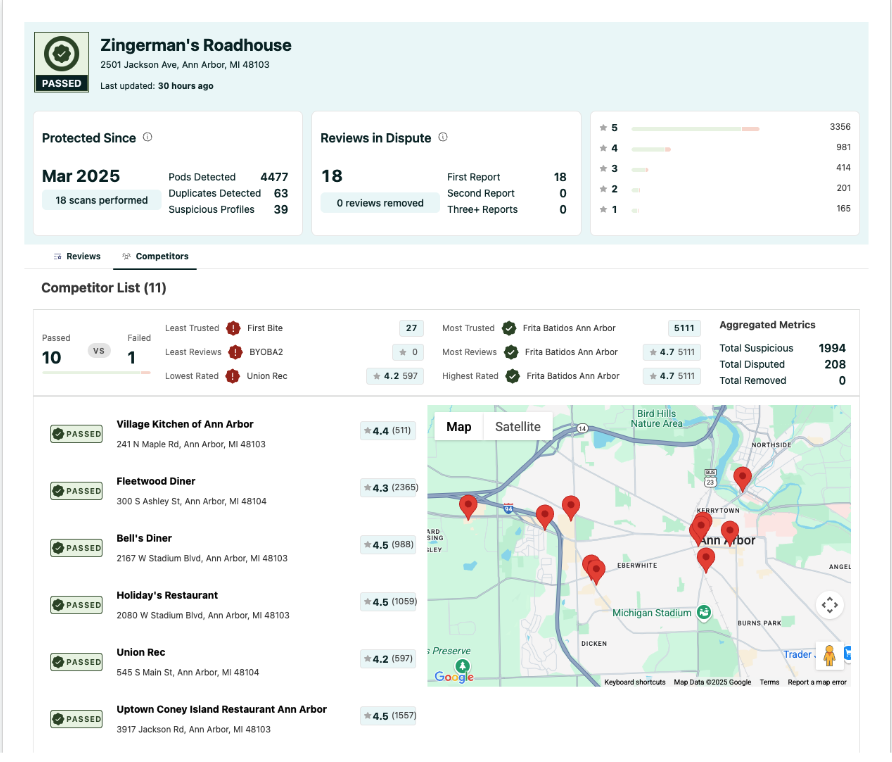Screen dimensions: 892x762
Task: Open the info icon next to Reviews in Dispute
Action: (443, 137)
